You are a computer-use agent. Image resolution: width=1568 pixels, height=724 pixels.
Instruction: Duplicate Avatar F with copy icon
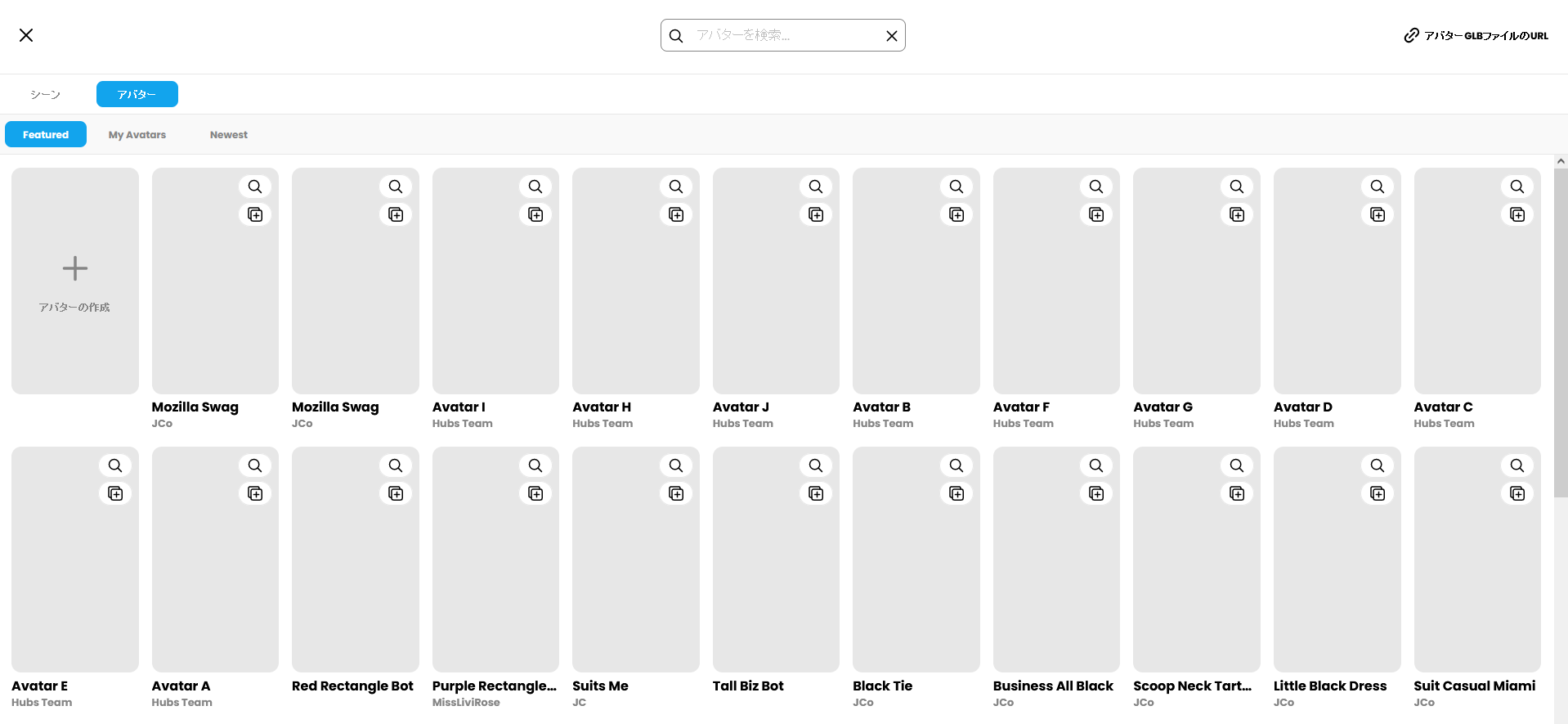[x=1096, y=214]
